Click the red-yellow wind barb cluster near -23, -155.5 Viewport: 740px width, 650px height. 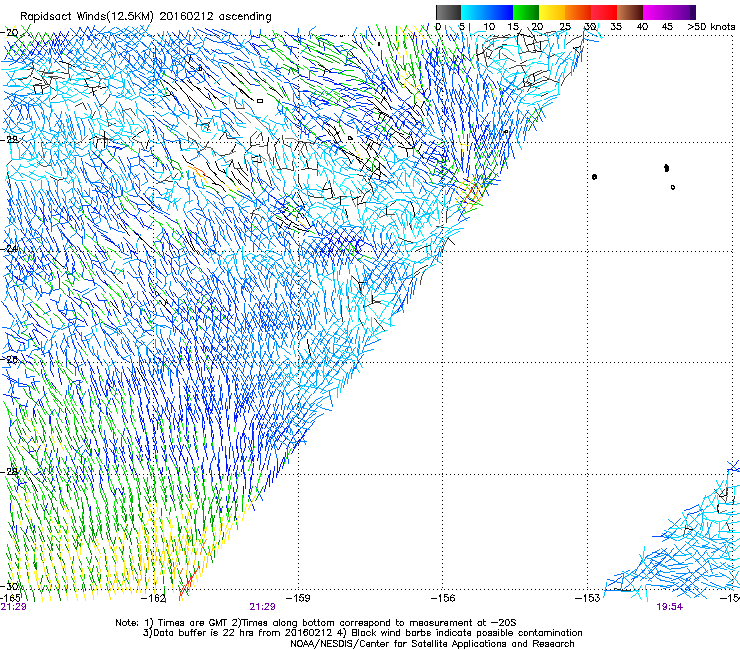click(471, 193)
